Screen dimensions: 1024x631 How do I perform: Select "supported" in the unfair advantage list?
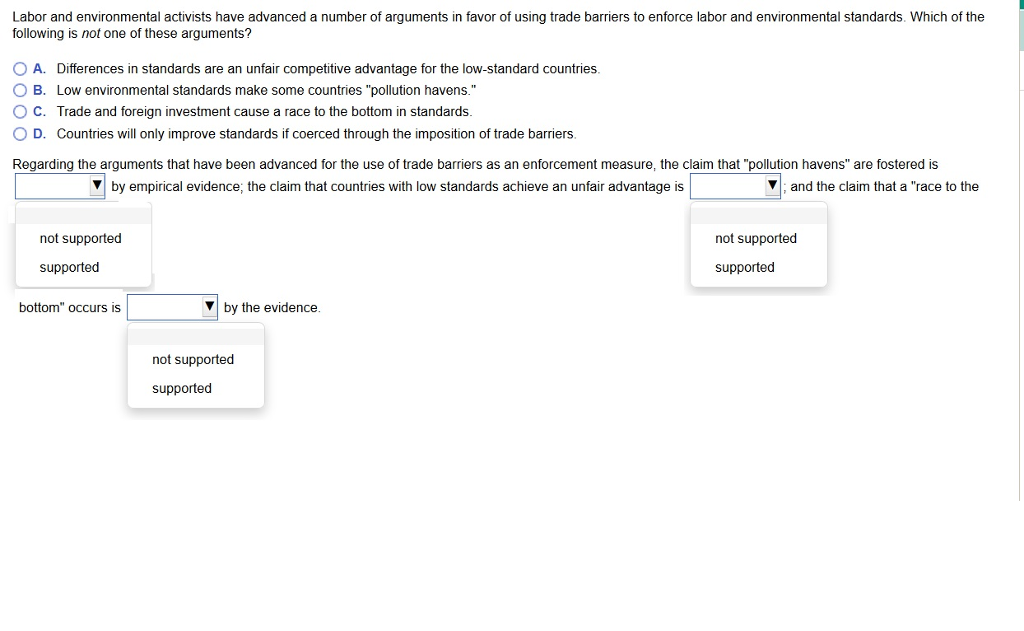(745, 268)
